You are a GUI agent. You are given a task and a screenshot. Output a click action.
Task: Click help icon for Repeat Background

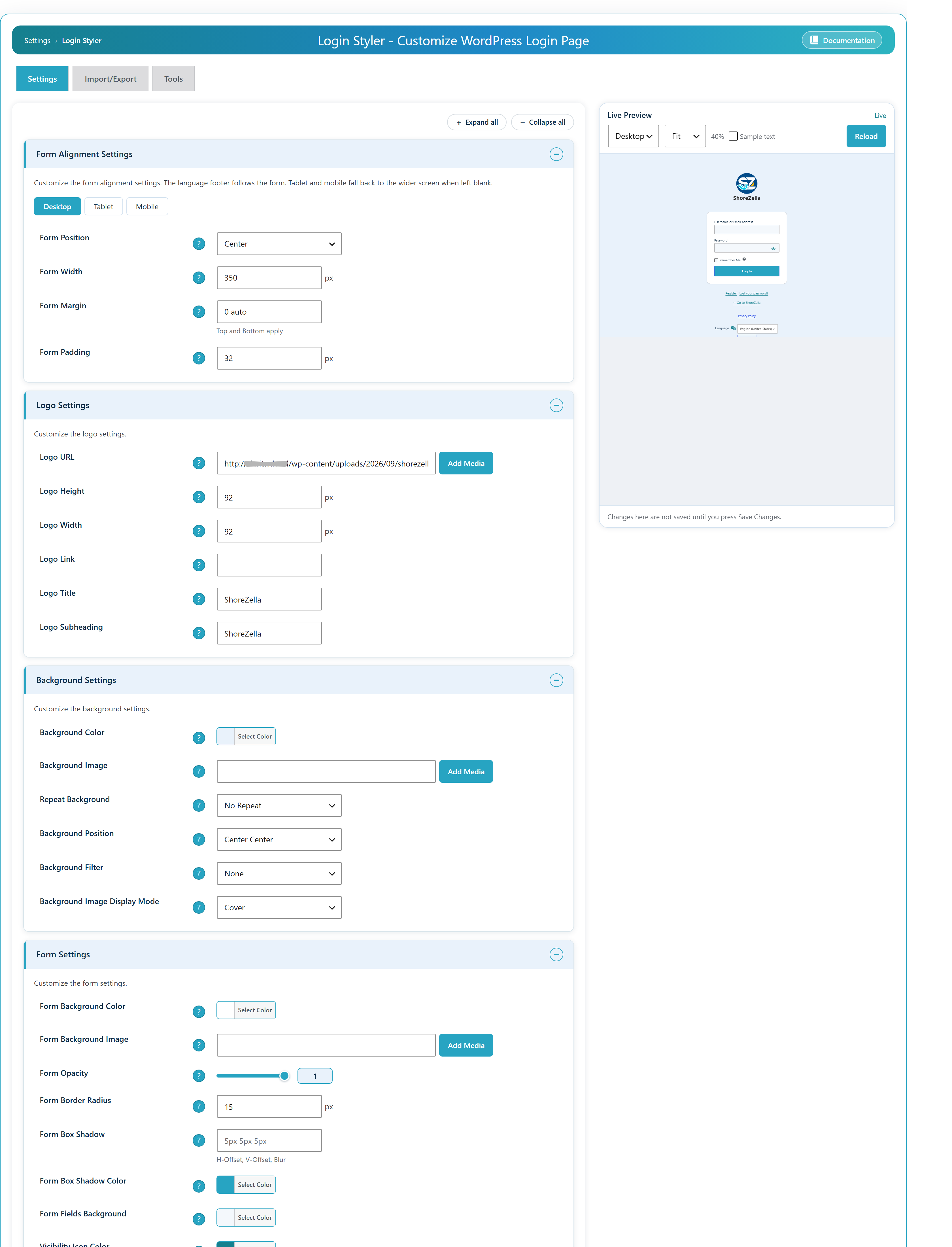(x=199, y=805)
